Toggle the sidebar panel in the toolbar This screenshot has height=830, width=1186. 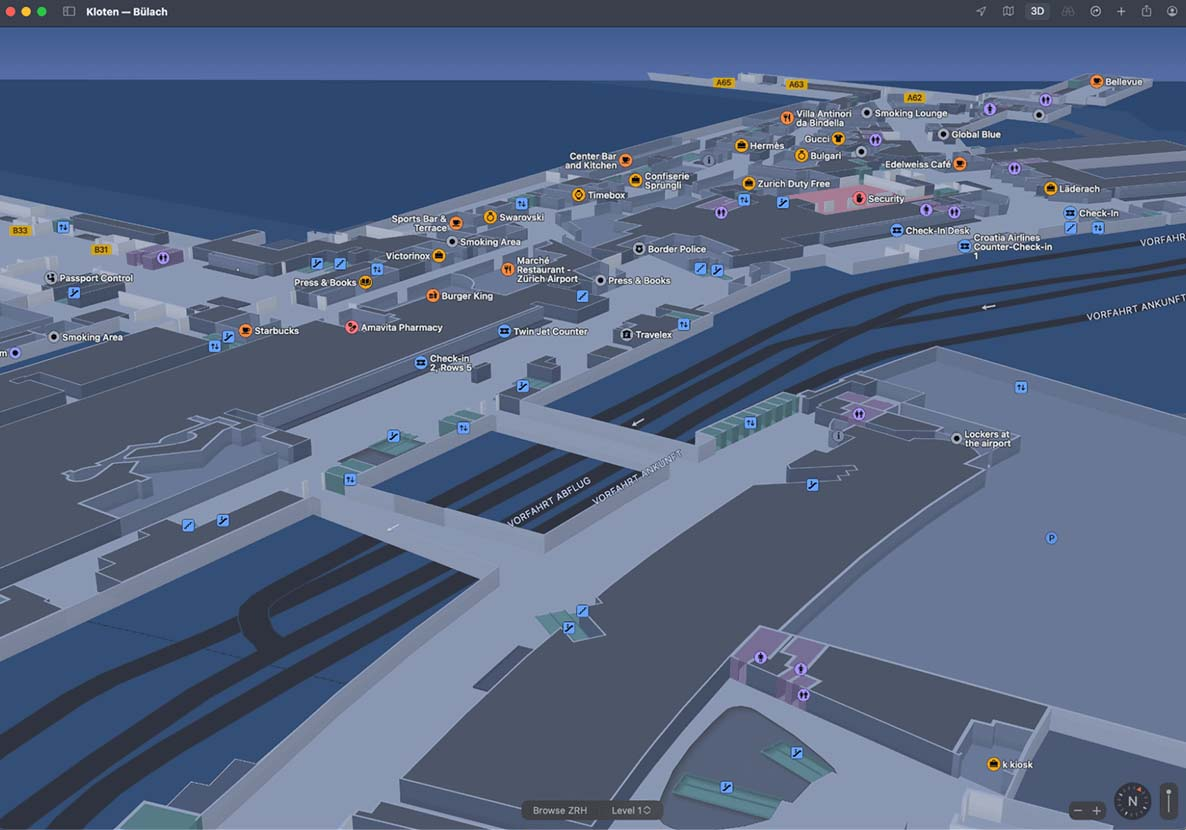click(69, 11)
